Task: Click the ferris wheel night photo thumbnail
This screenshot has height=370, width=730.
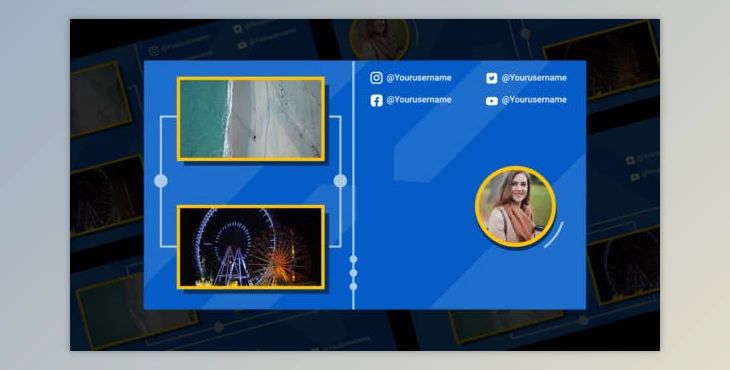Action: click(251, 247)
